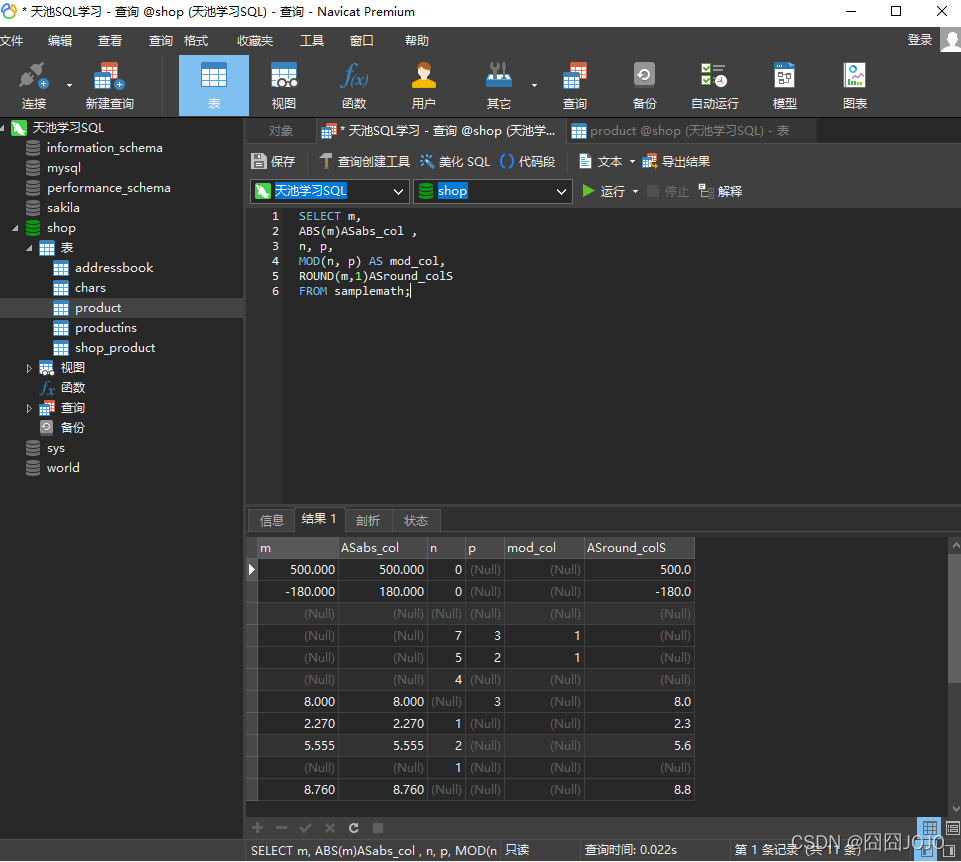Open dropdown arrow beside 连接
The image size is (961, 862).
click(69, 85)
